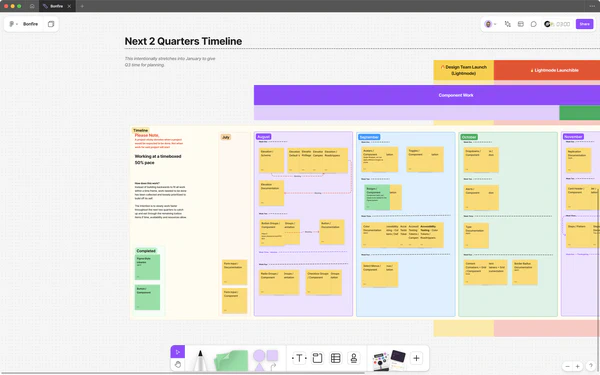The image size is (600, 375).
Task: Select the Button Component green sticky in Completed
Action: point(147,297)
